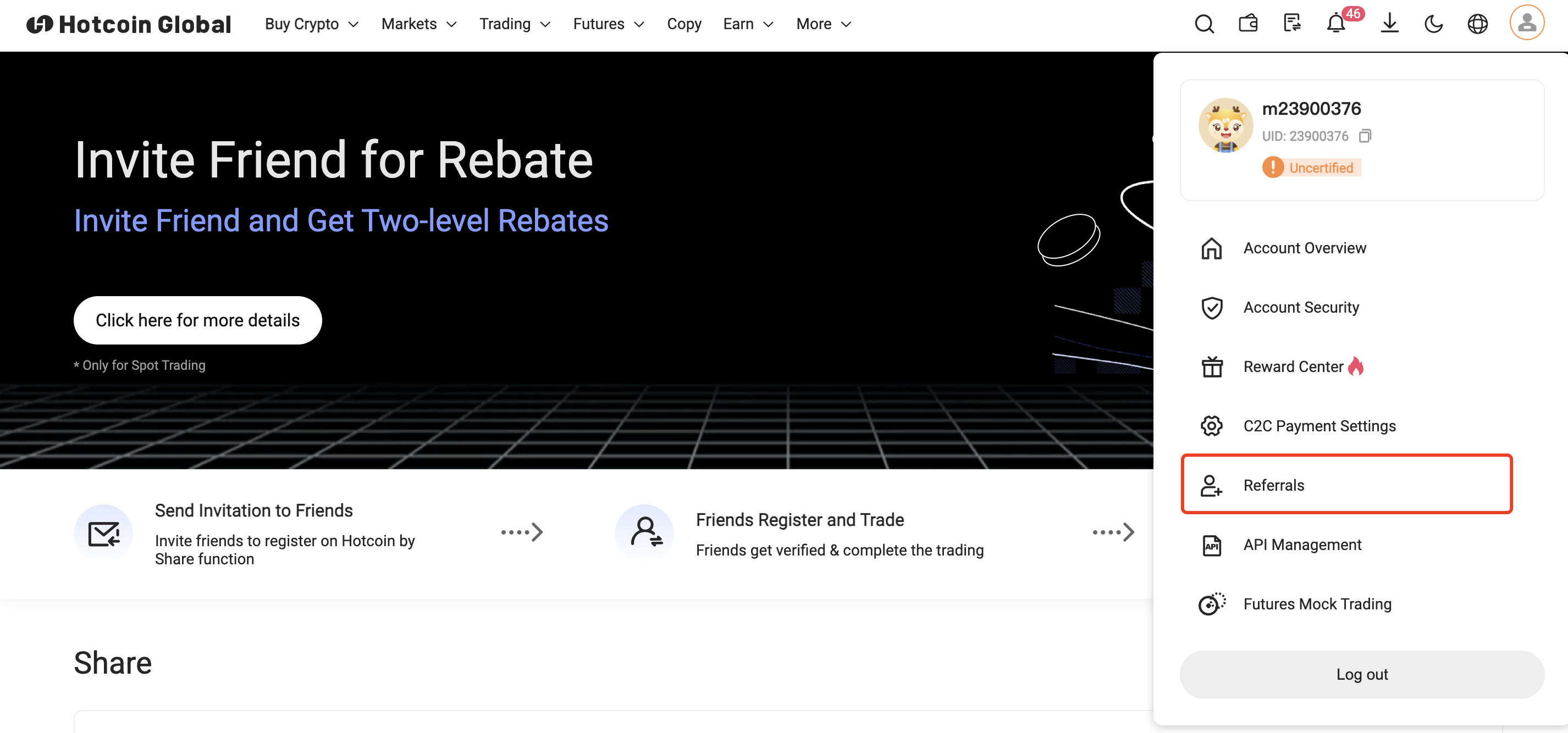Screen dimensions: 1568x733
Task: Click the Send Invitation envelope icon
Action: click(103, 534)
